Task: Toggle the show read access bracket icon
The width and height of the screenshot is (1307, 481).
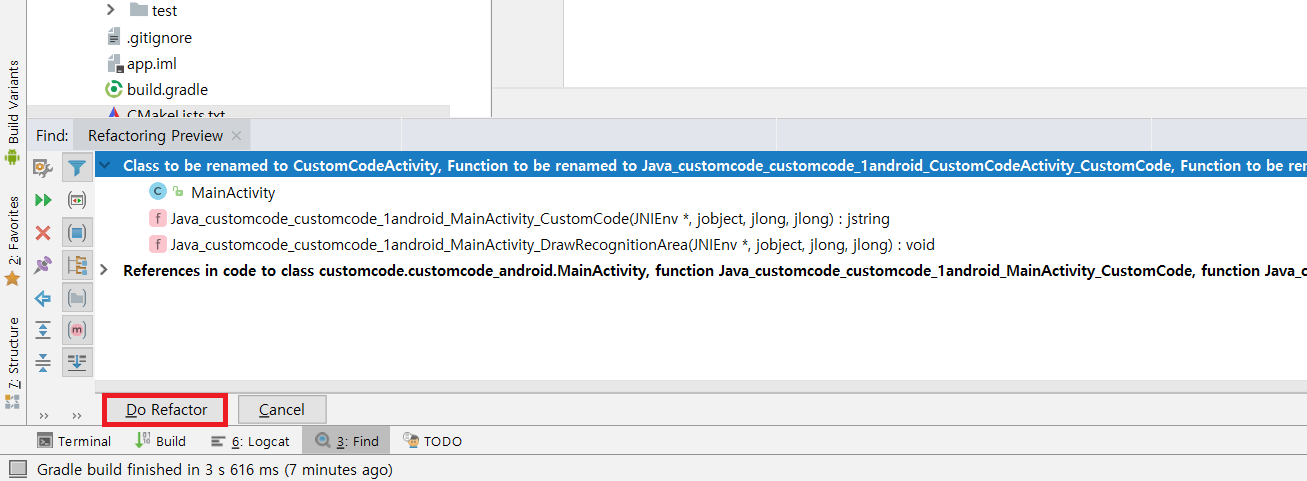Action: click(x=77, y=200)
